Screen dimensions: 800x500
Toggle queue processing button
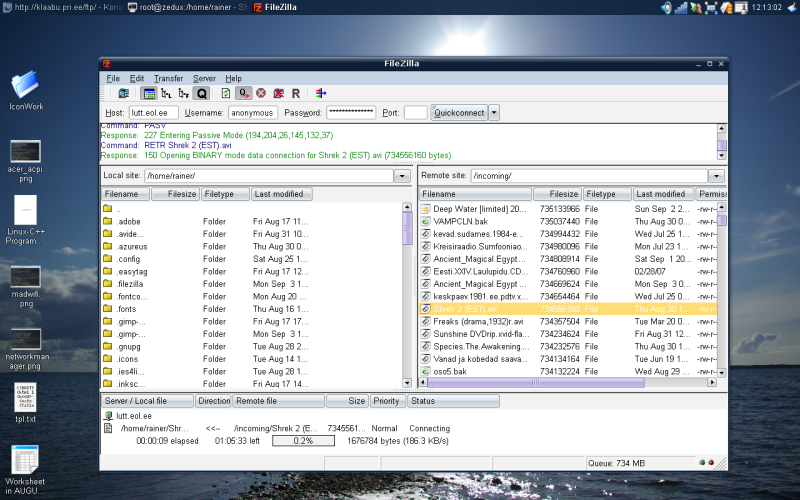[243, 93]
